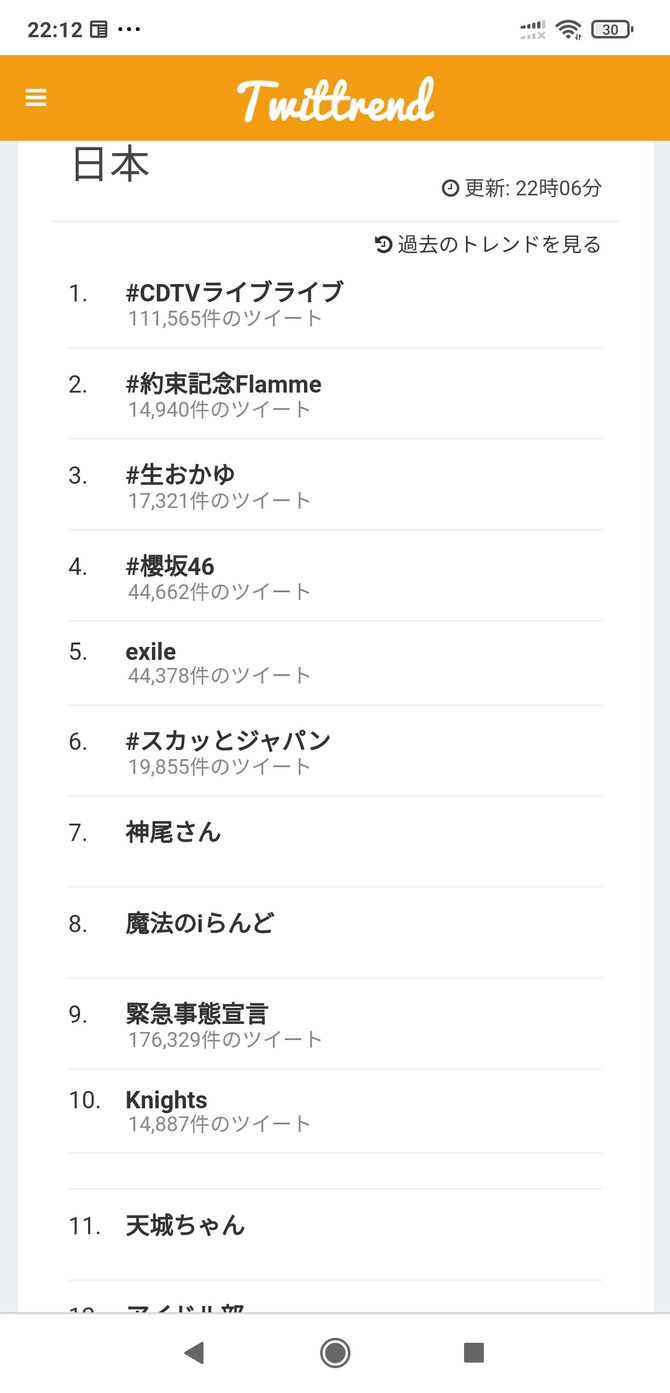Tap the clock icon next to 更新
Image resolution: width=670 pixels, height=1393 pixels.
coord(450,188)
